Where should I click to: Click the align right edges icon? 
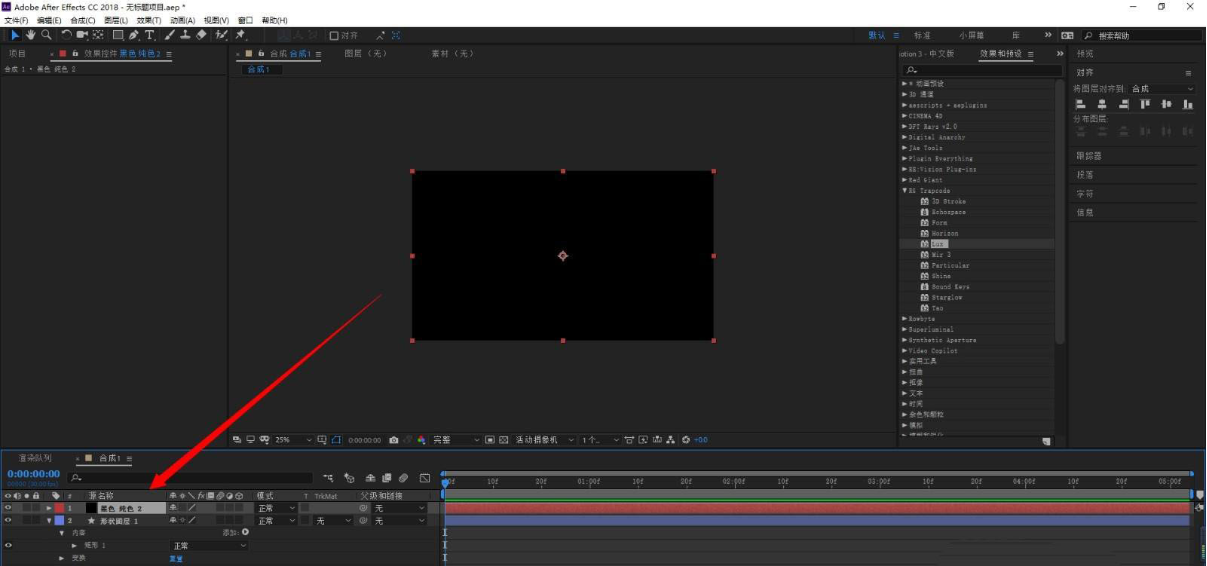(x=1125, y=104)
